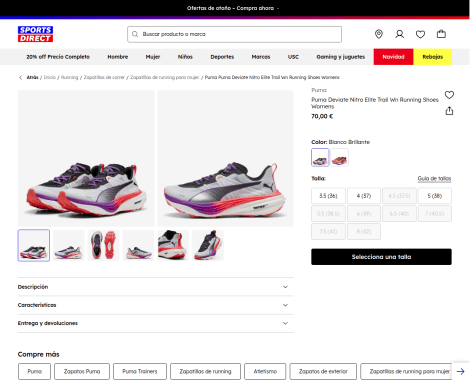This screenshot has height=380, width=475.
Task: Click the Puma brand name above title
Action: (x=319, y=90)
